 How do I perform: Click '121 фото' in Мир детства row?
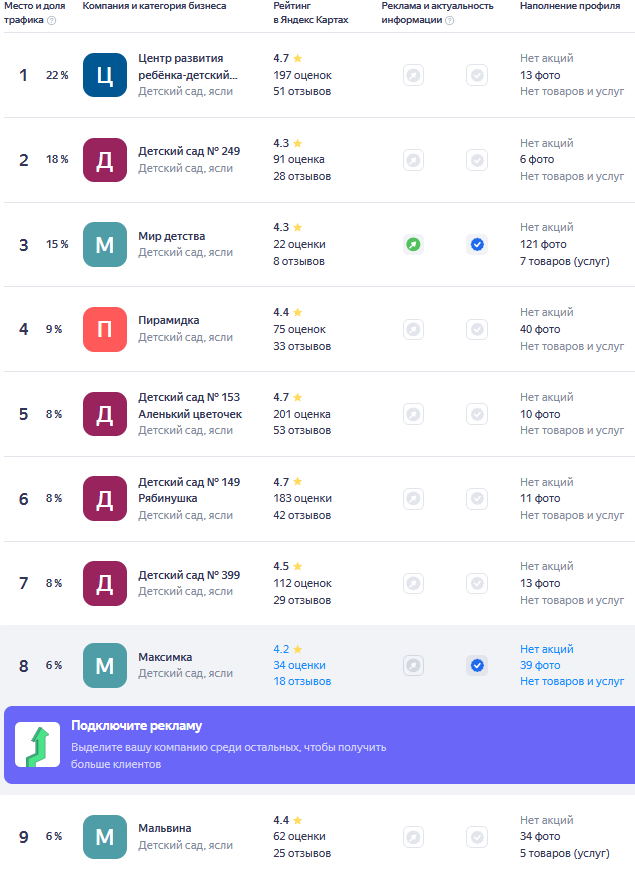point(543,245)
